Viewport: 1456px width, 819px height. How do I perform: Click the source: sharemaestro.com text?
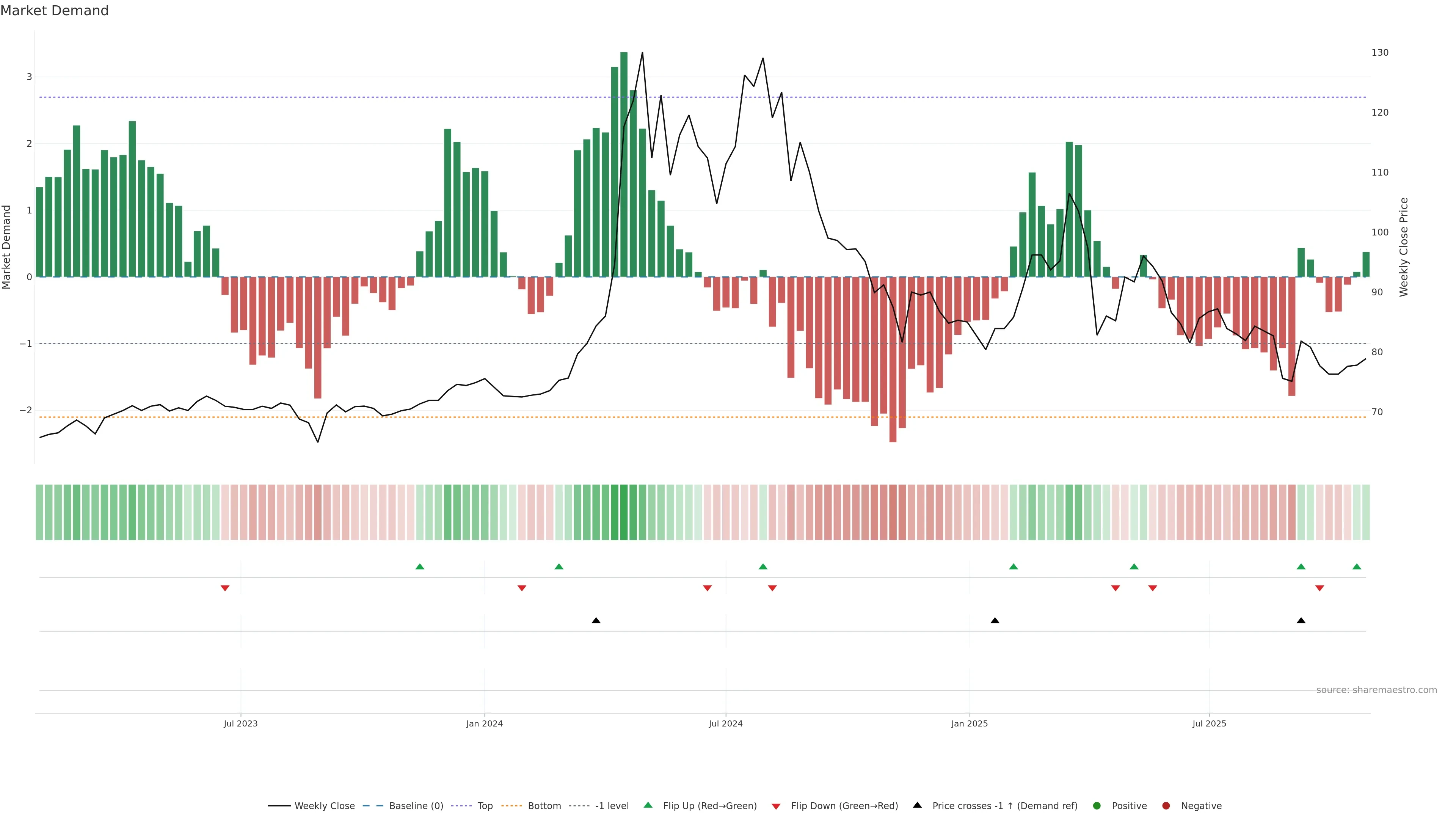coord(1376,690)
